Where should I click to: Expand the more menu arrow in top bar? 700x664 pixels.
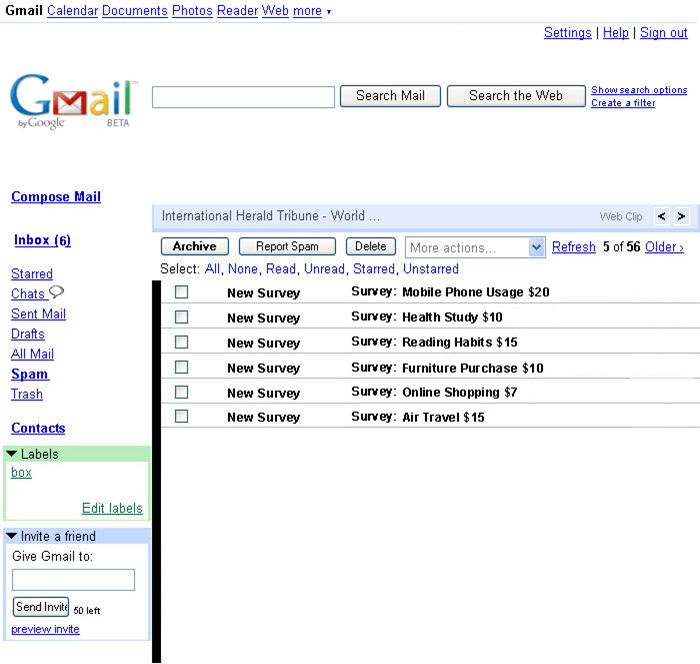[329, 12]
